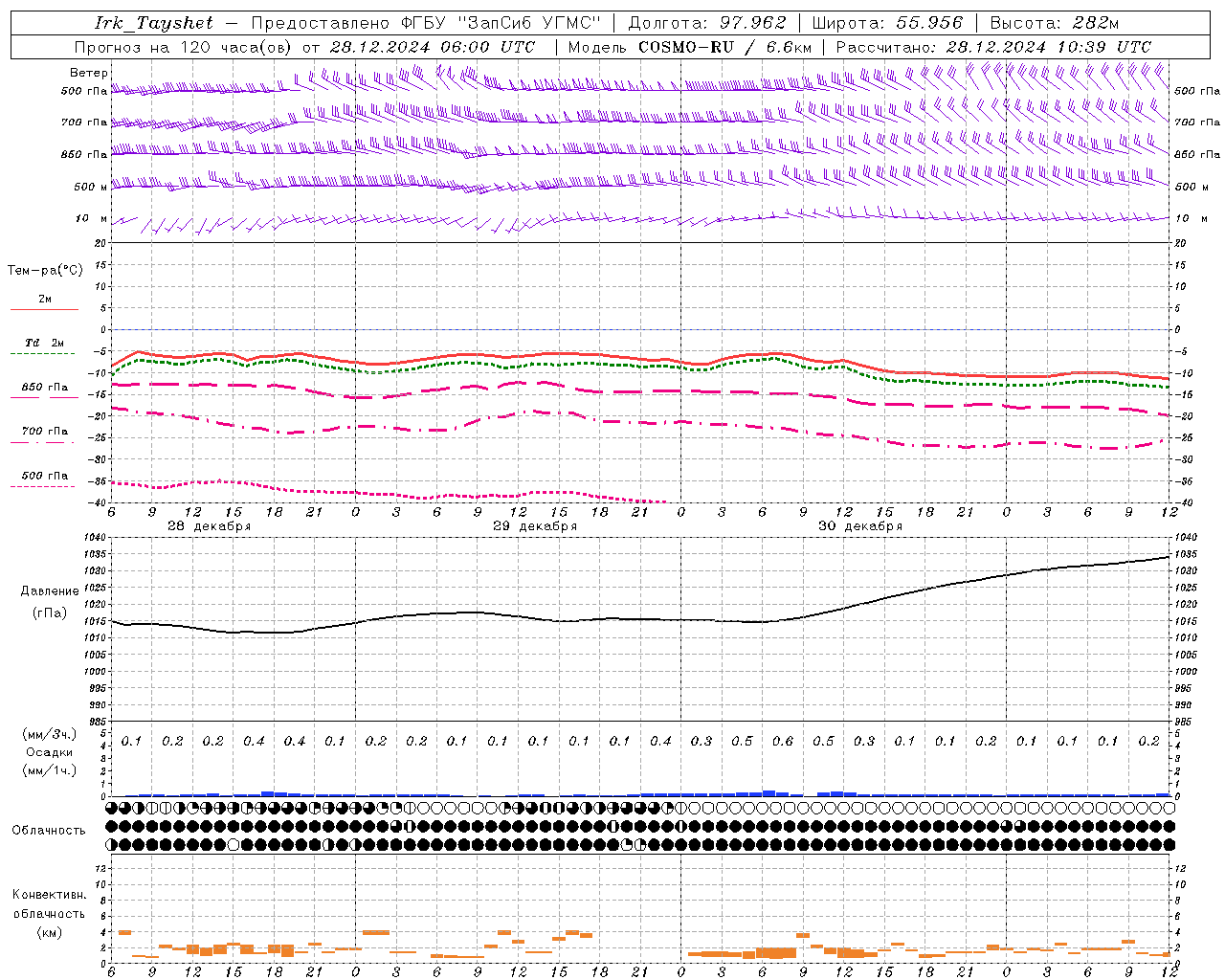This screenshot has width=1225, height=980.
Task: Click the Модель COSMO-RU / 6.6км text
Action: [x=690, y=47]
